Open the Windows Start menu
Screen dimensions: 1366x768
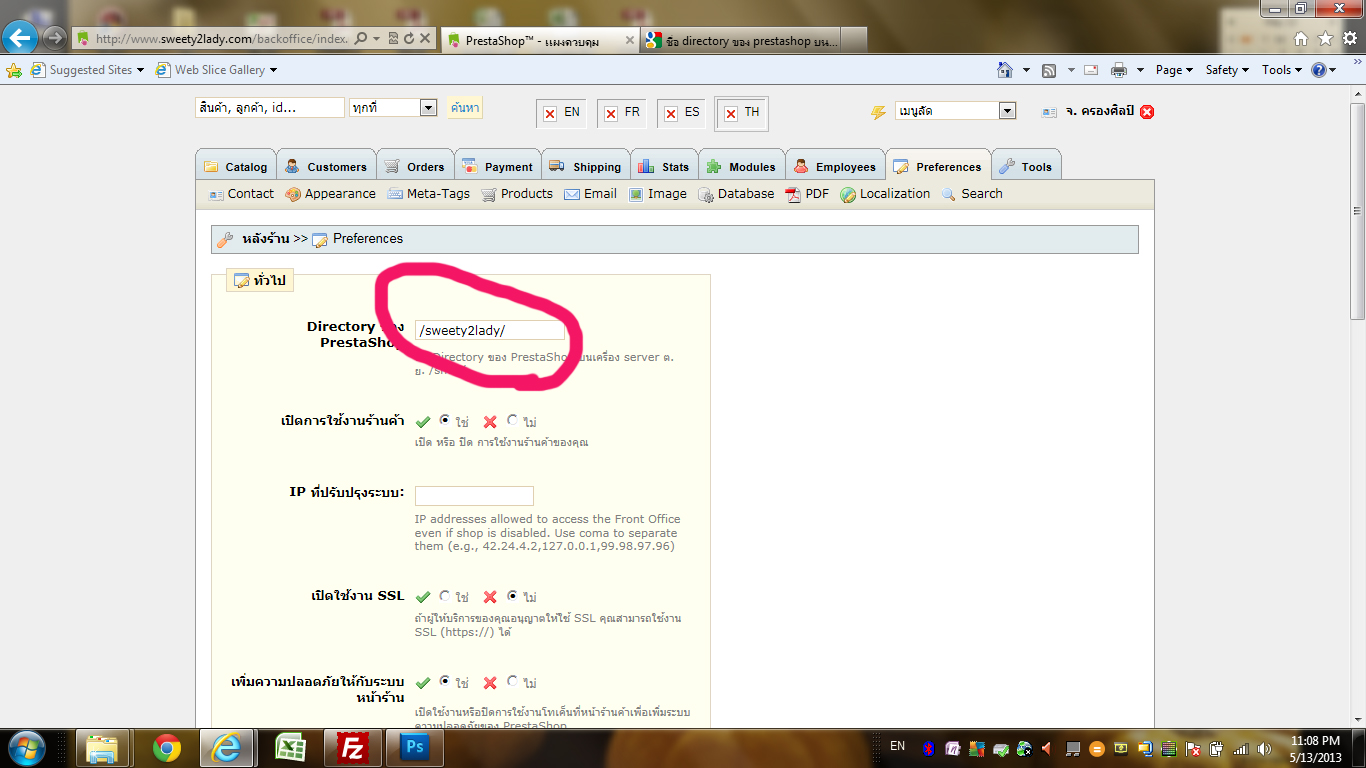click(25, 748)
